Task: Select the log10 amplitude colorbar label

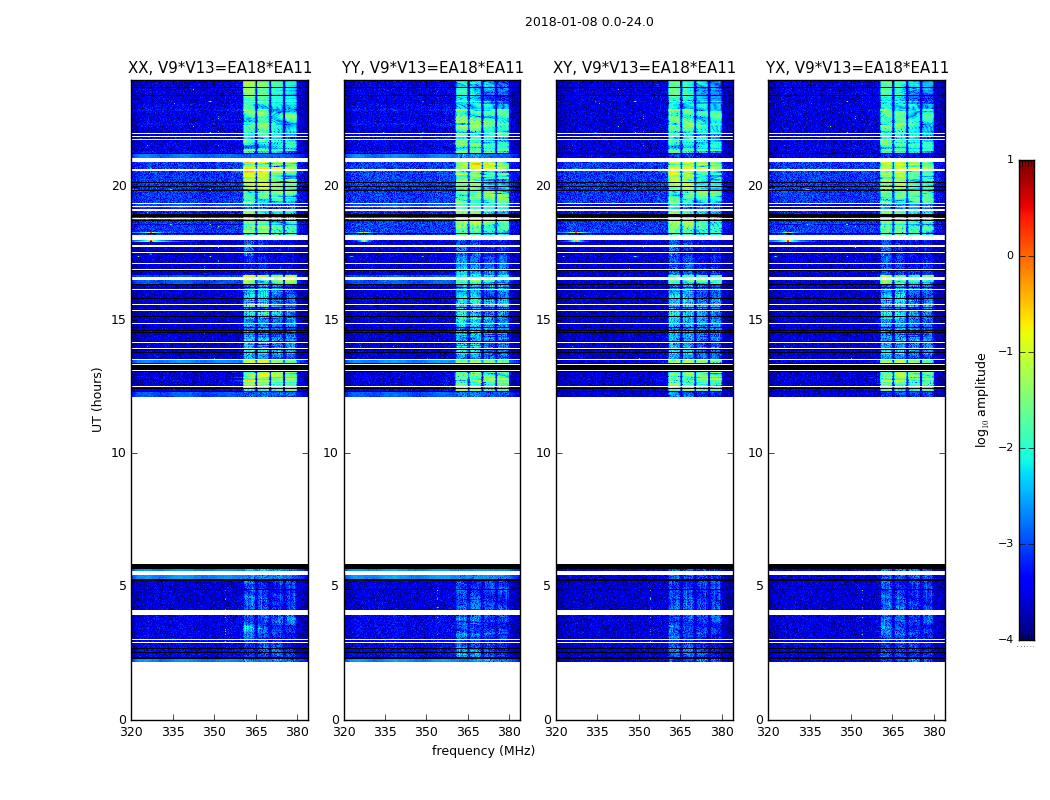Action: (982, 399)
